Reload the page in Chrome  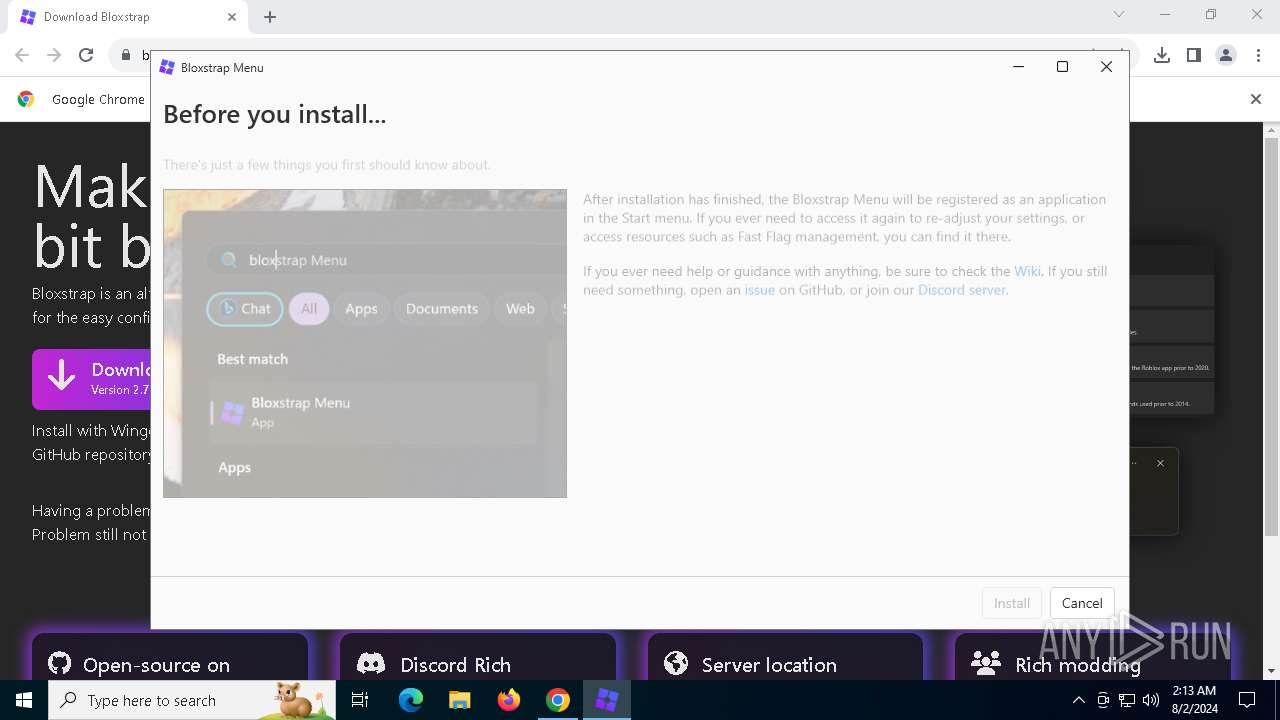coord(86,55)
